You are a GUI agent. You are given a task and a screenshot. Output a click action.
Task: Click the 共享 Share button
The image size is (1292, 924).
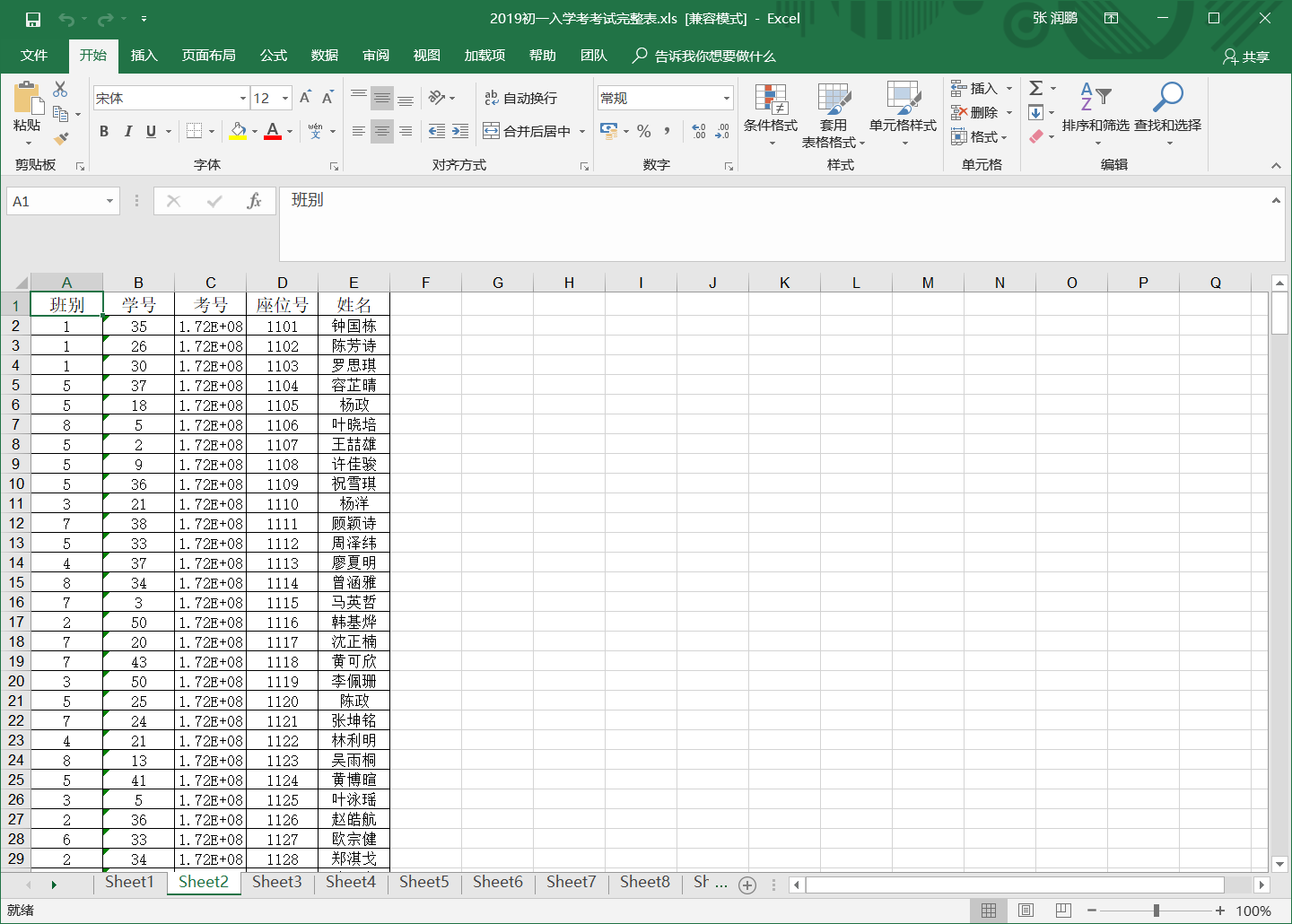point(1247,57)
